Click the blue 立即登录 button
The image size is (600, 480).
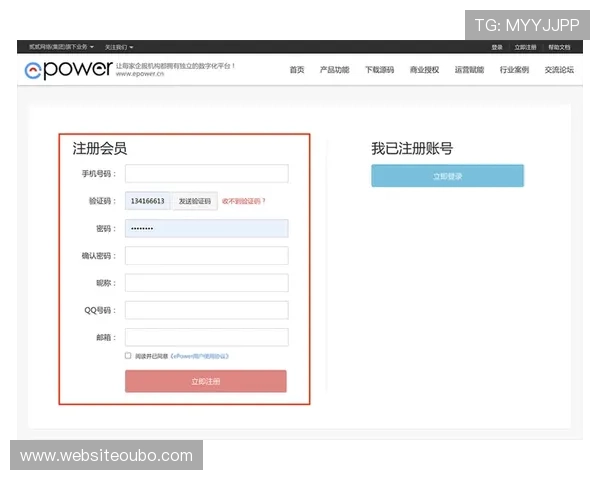click(x=447, y=176)
